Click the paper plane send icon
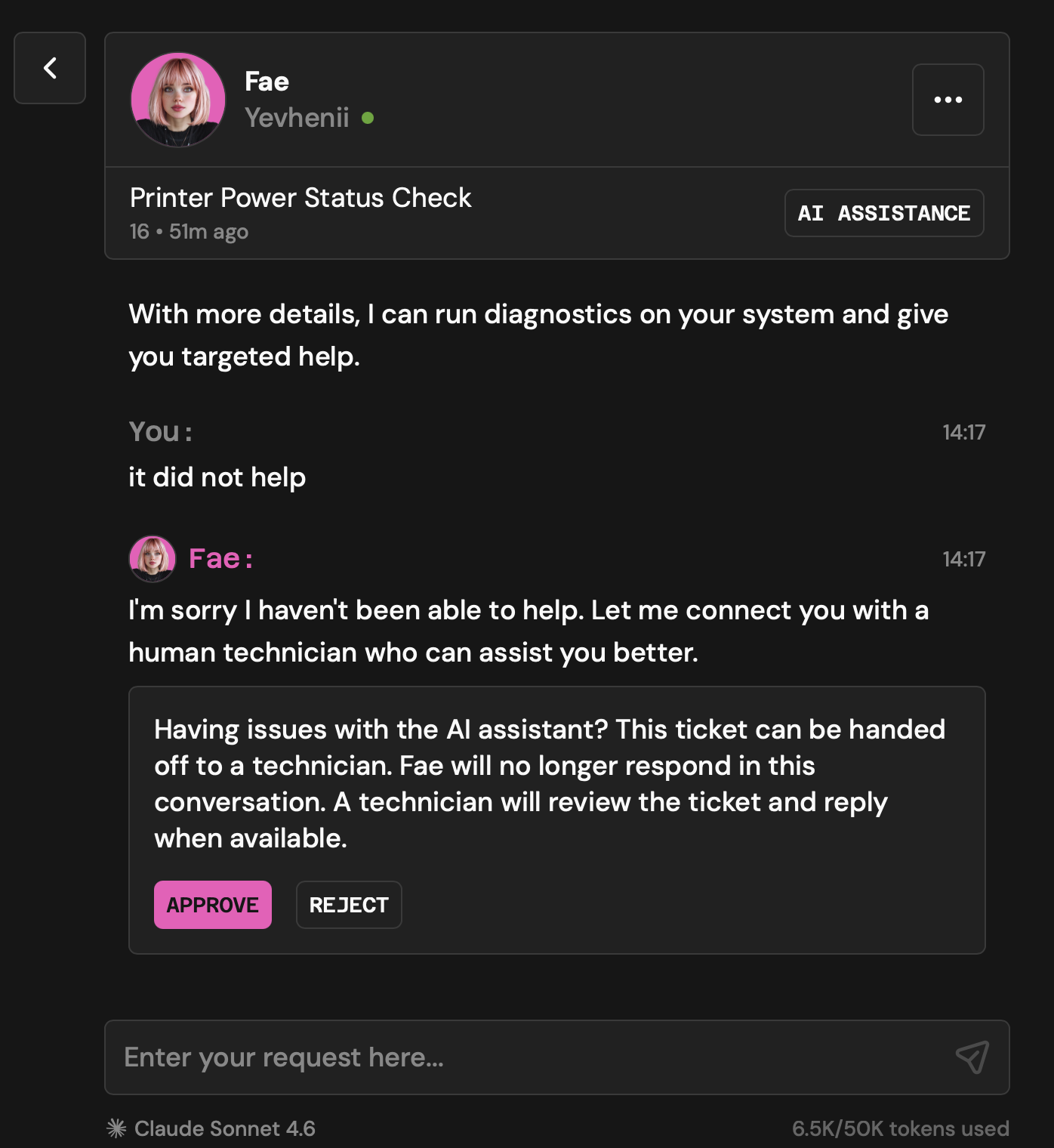 pos(972,1057)
